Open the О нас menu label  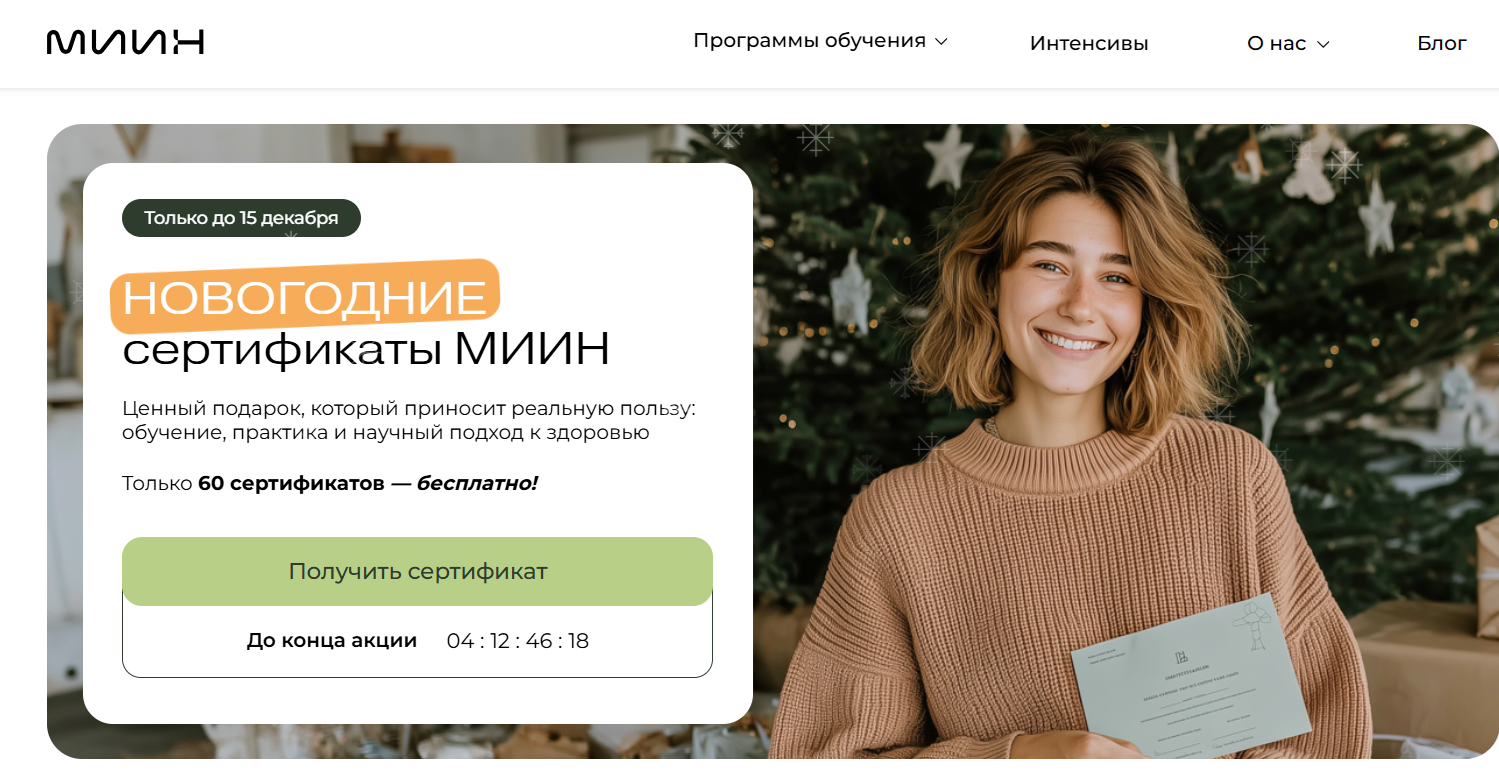(x=1276, y=43)
